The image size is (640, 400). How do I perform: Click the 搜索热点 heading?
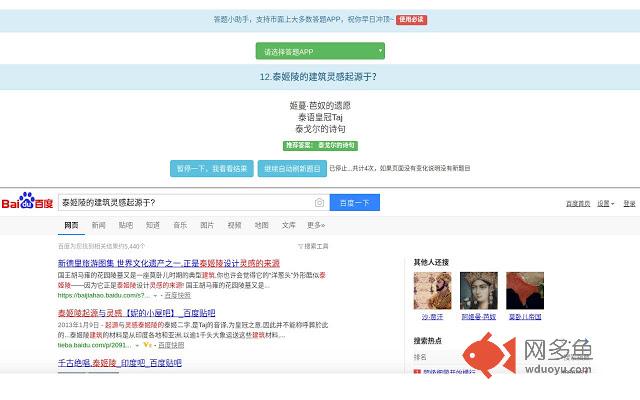(427, 340)
